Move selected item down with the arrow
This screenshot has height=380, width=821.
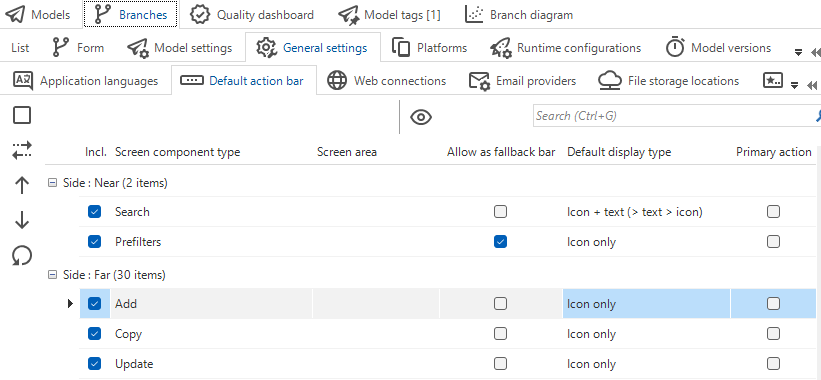[x=21, y=220]
